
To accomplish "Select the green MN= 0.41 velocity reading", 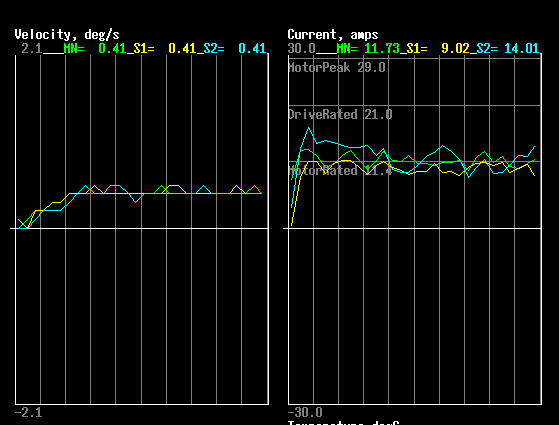I will pos(95,48).
